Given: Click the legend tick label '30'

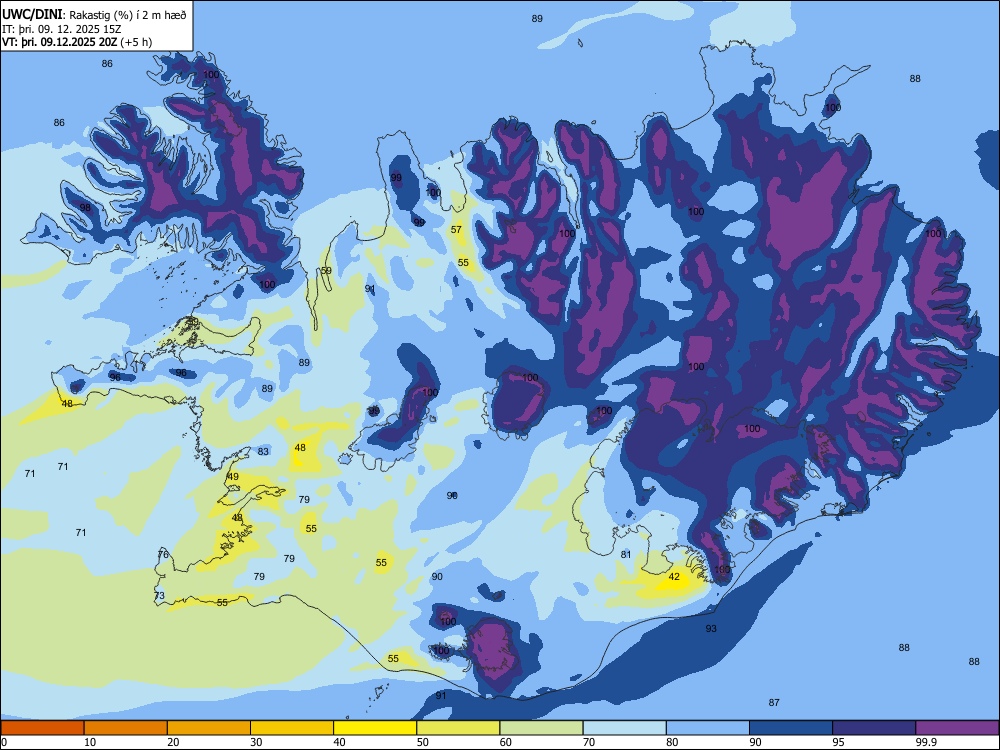Looking at the screenshot, I should coord(256,742).
